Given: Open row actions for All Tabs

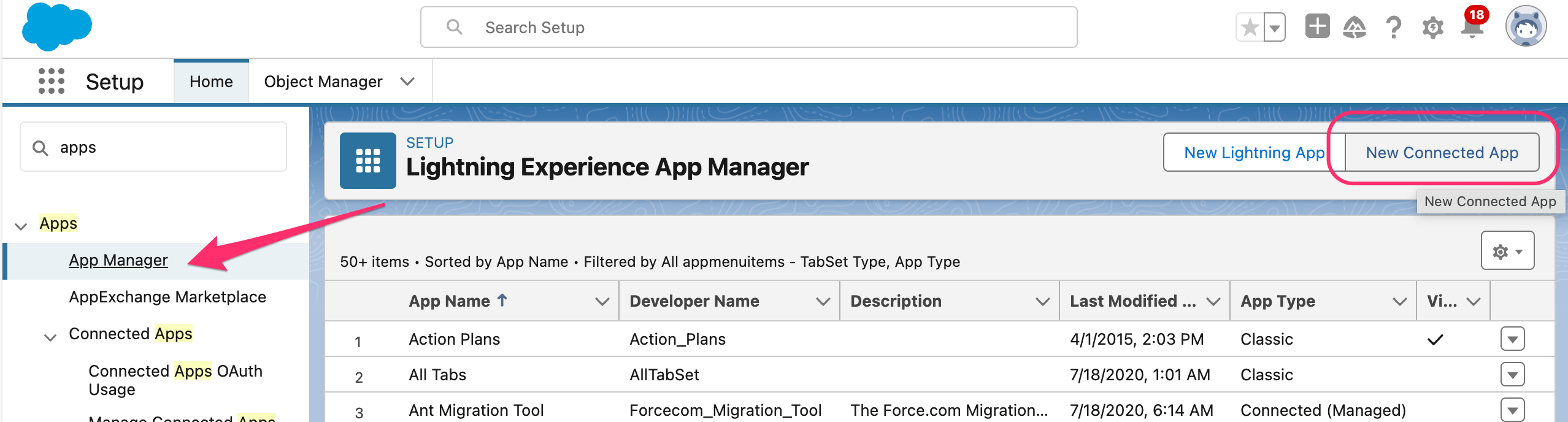Looking at the screenshot, I should pos(1512,374).
